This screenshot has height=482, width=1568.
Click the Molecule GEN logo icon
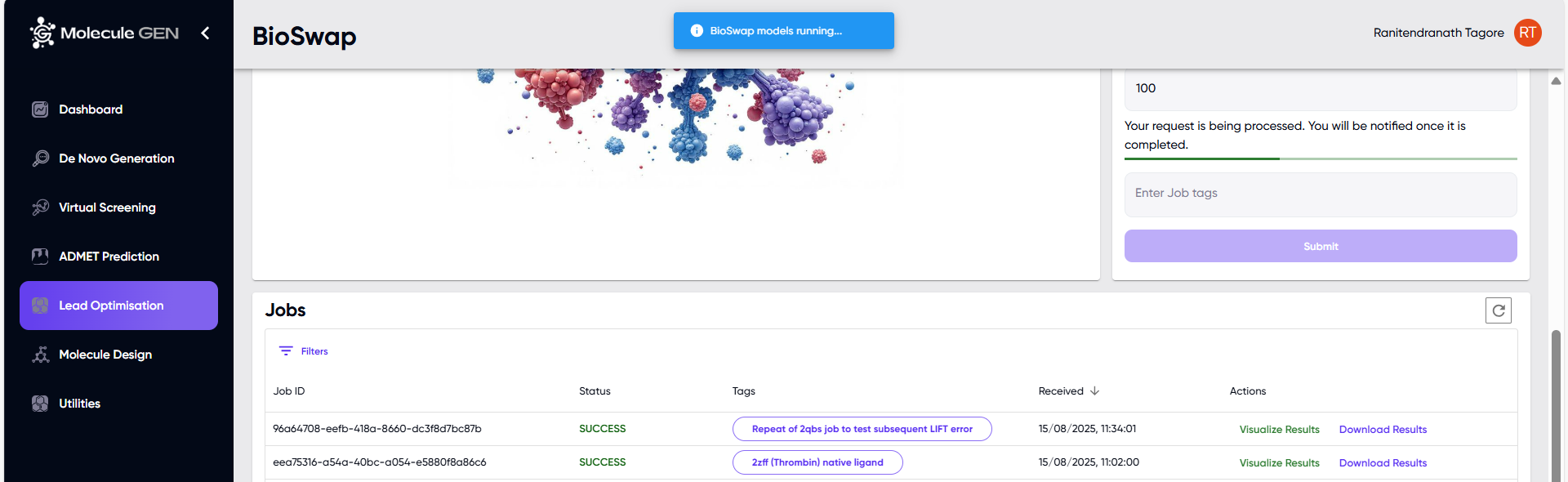[x=42, y=33]
